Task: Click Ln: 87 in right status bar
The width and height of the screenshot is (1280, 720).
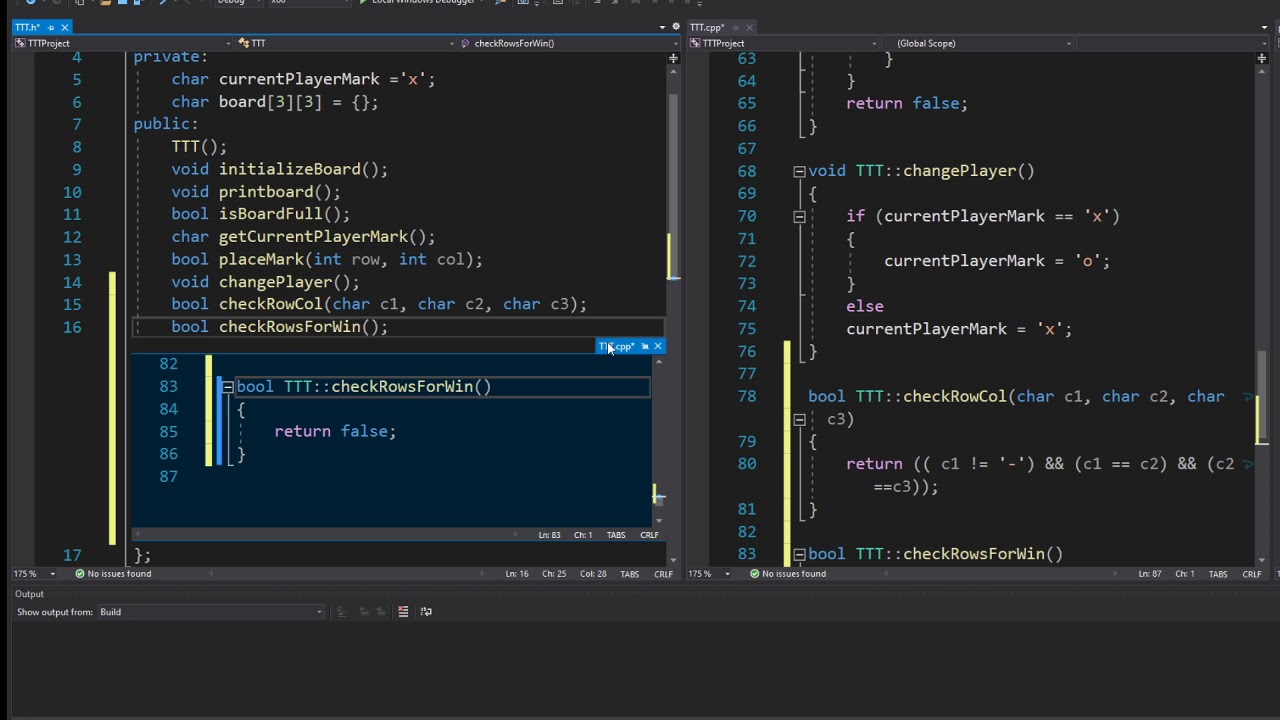Action: pyautogui.click(x=1150, y=574)
